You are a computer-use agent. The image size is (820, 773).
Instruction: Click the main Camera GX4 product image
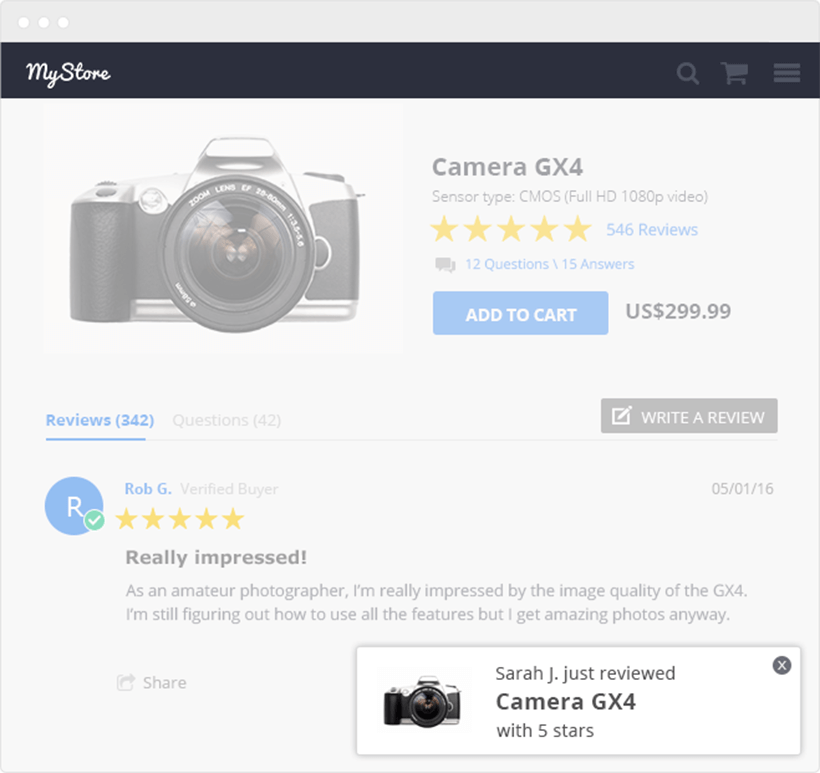click(x=222, y=231)
